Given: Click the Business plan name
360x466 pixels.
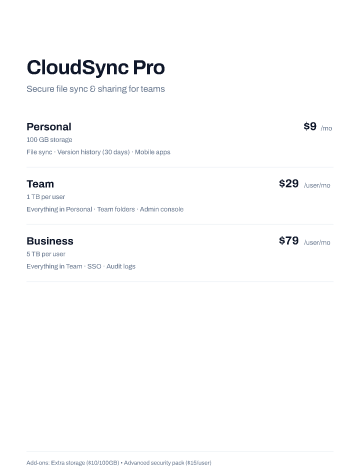Looking at the screenshot, I should click(50, 241).
